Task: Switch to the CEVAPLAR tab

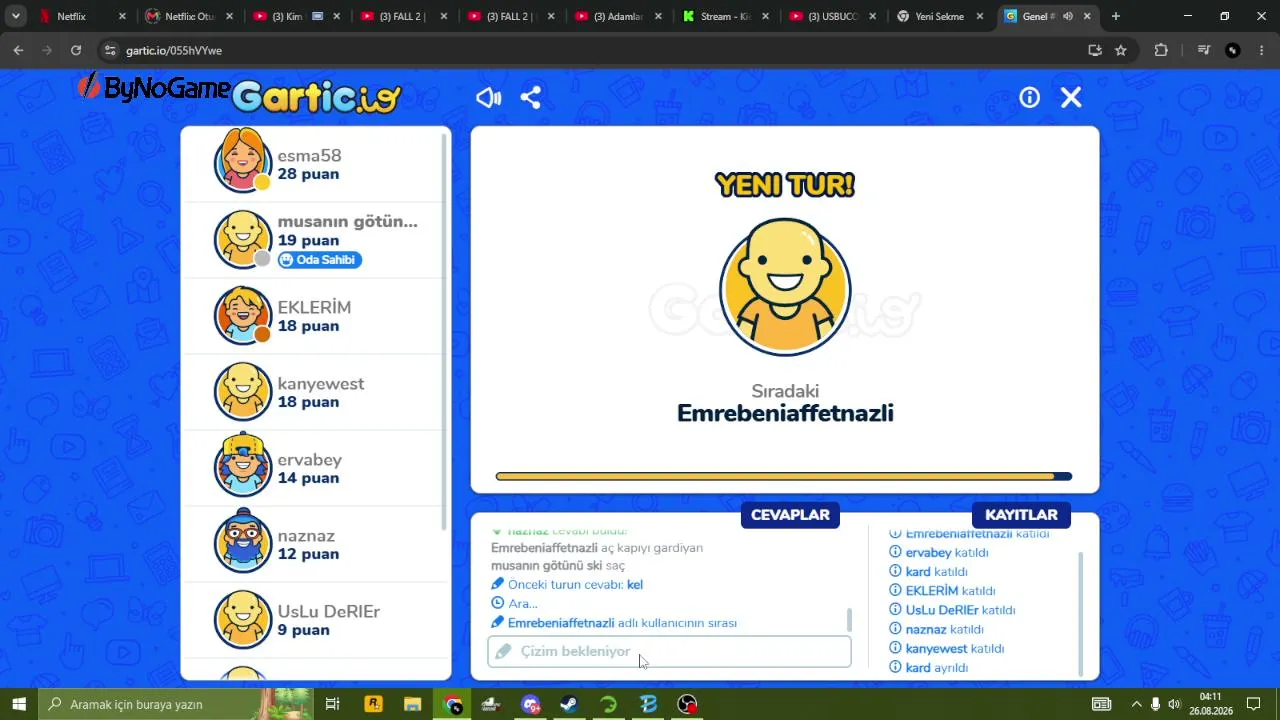Action: (x=790, y=515)
